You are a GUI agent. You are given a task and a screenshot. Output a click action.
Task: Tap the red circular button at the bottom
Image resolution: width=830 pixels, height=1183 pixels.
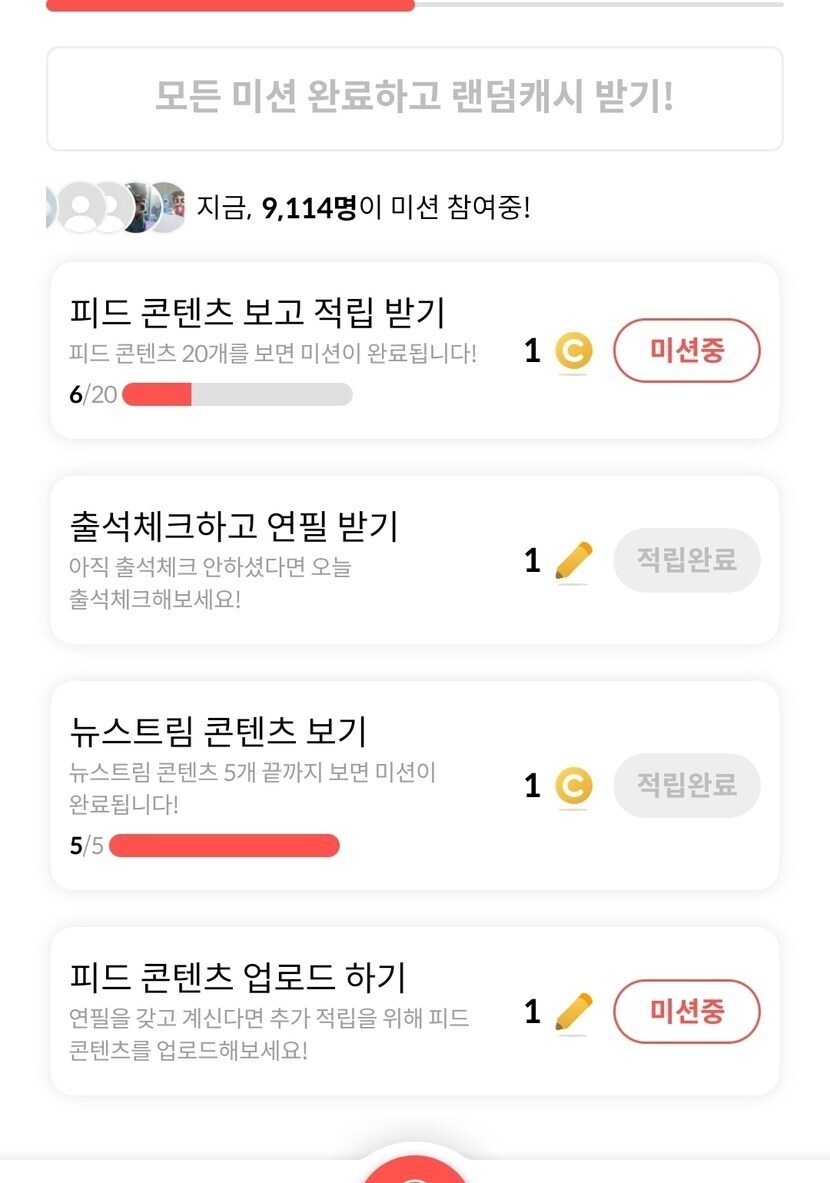click(414, 1170)
